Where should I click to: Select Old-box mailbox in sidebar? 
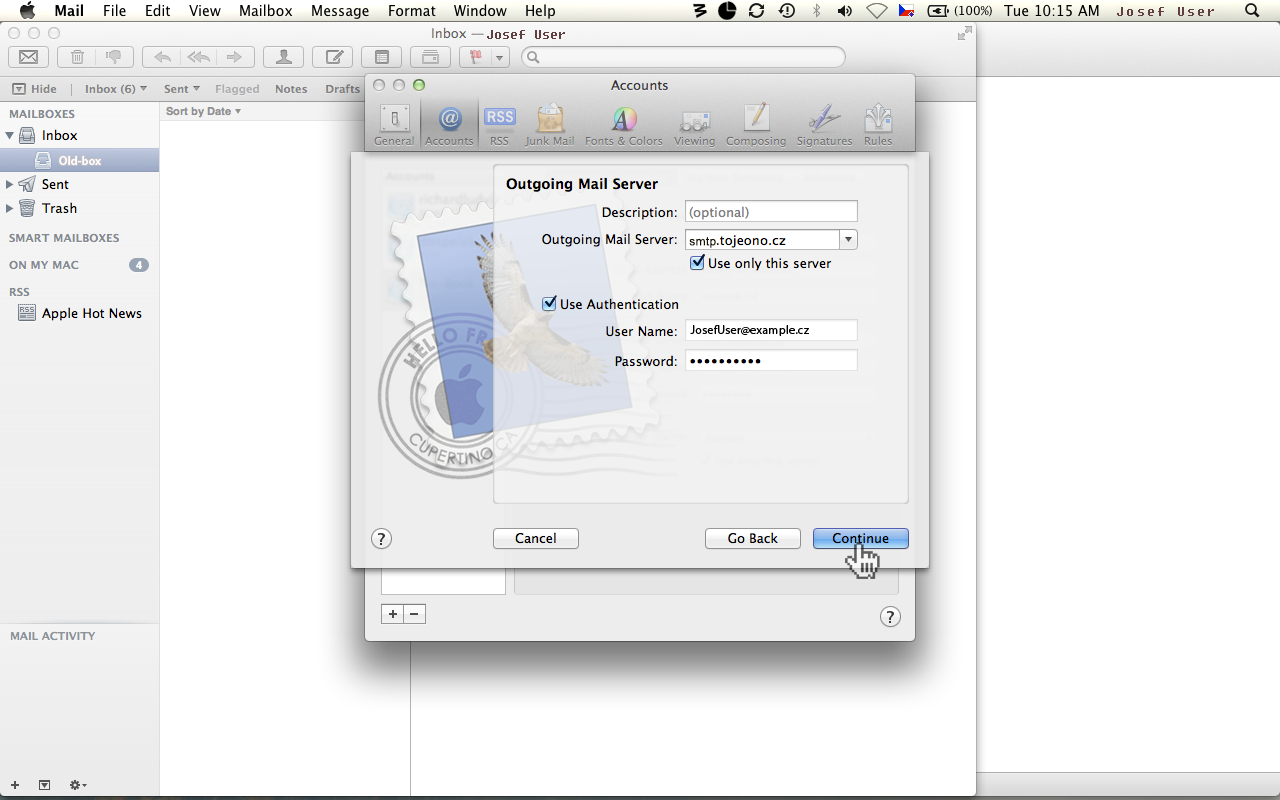coord(79,160)
